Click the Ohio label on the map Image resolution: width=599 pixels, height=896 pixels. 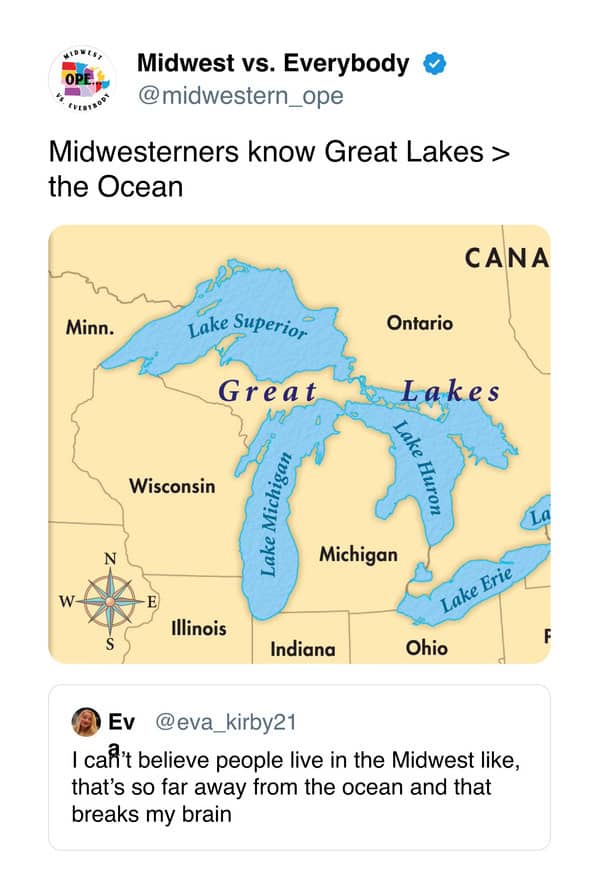426,647
